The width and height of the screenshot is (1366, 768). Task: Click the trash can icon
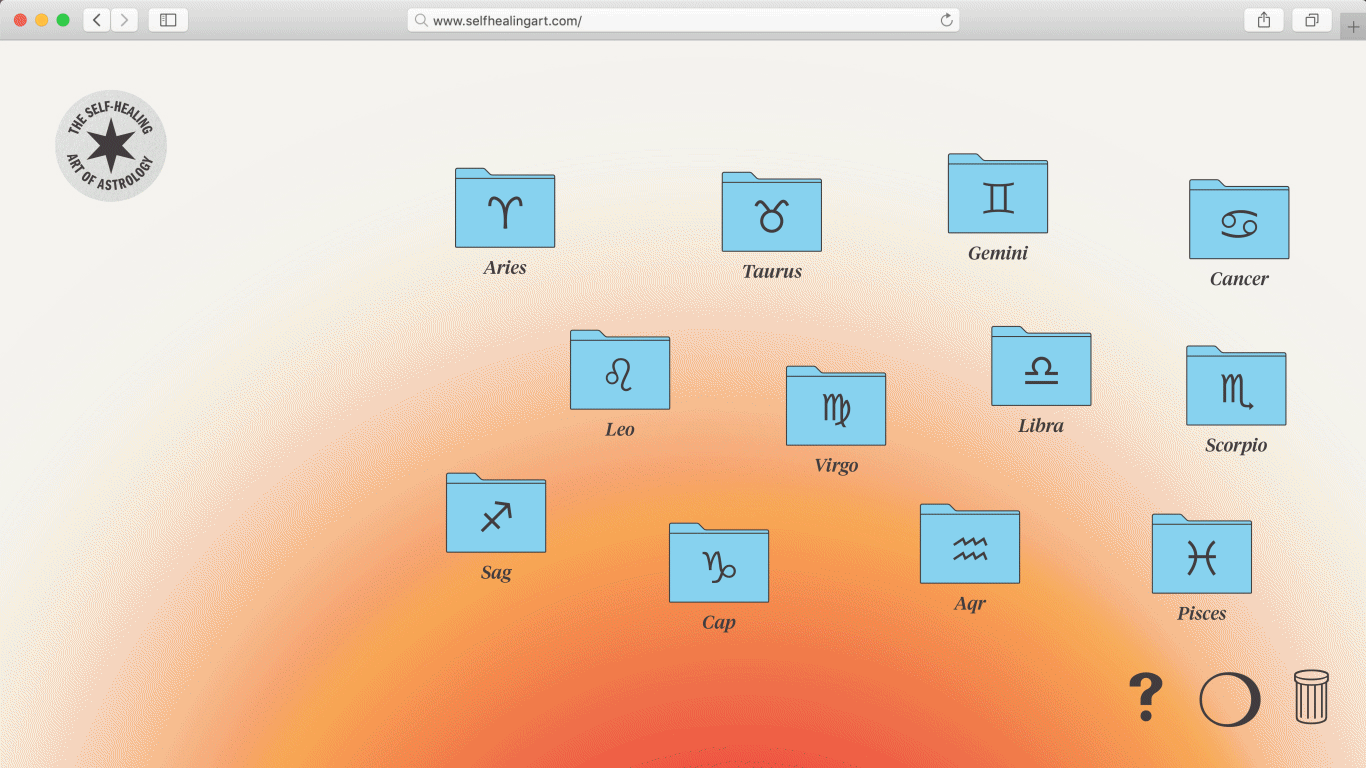click(x=1311, y=697)
